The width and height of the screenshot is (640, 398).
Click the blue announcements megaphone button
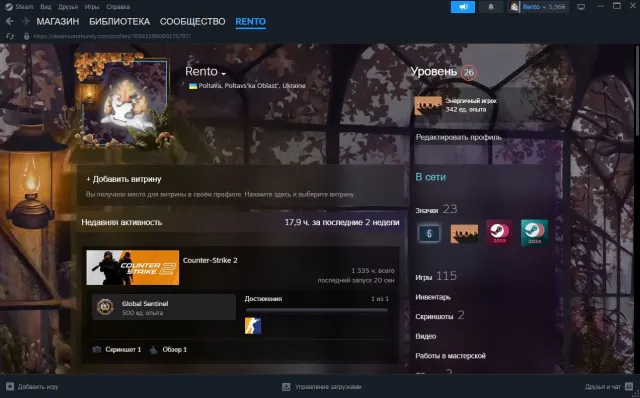pos(462,7)
